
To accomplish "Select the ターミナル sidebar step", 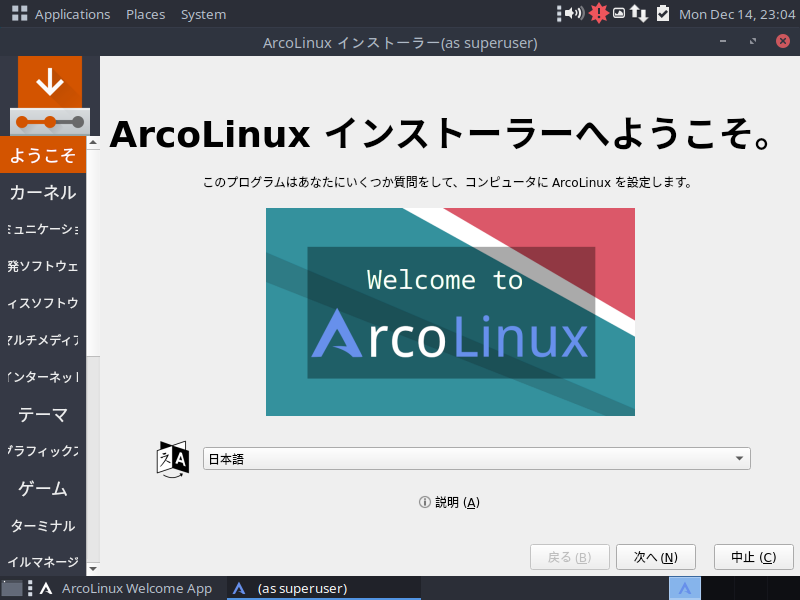I will coord(43,526).
